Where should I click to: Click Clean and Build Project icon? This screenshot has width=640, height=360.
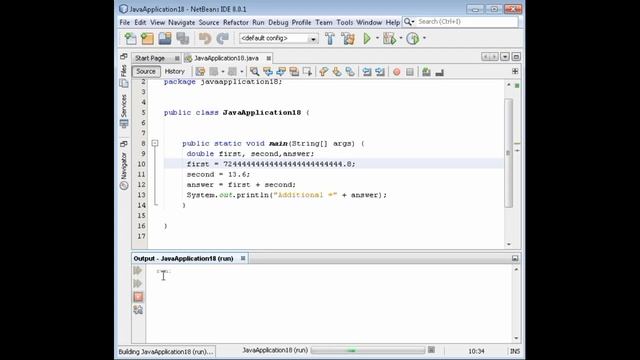click(348, 38)
